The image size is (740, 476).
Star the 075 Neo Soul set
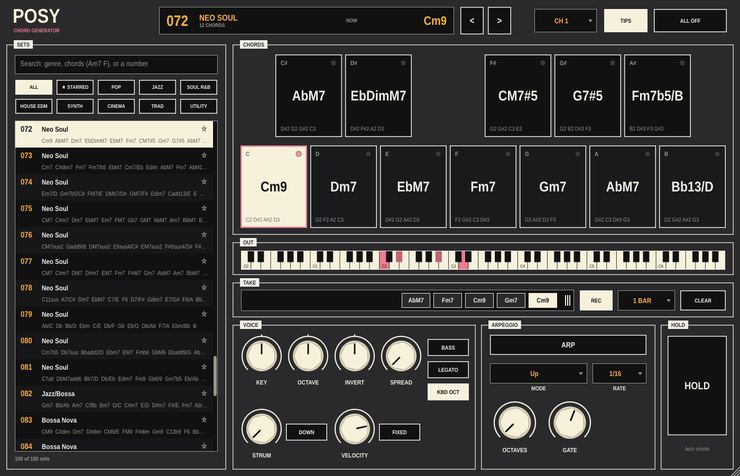pos(204,208)
